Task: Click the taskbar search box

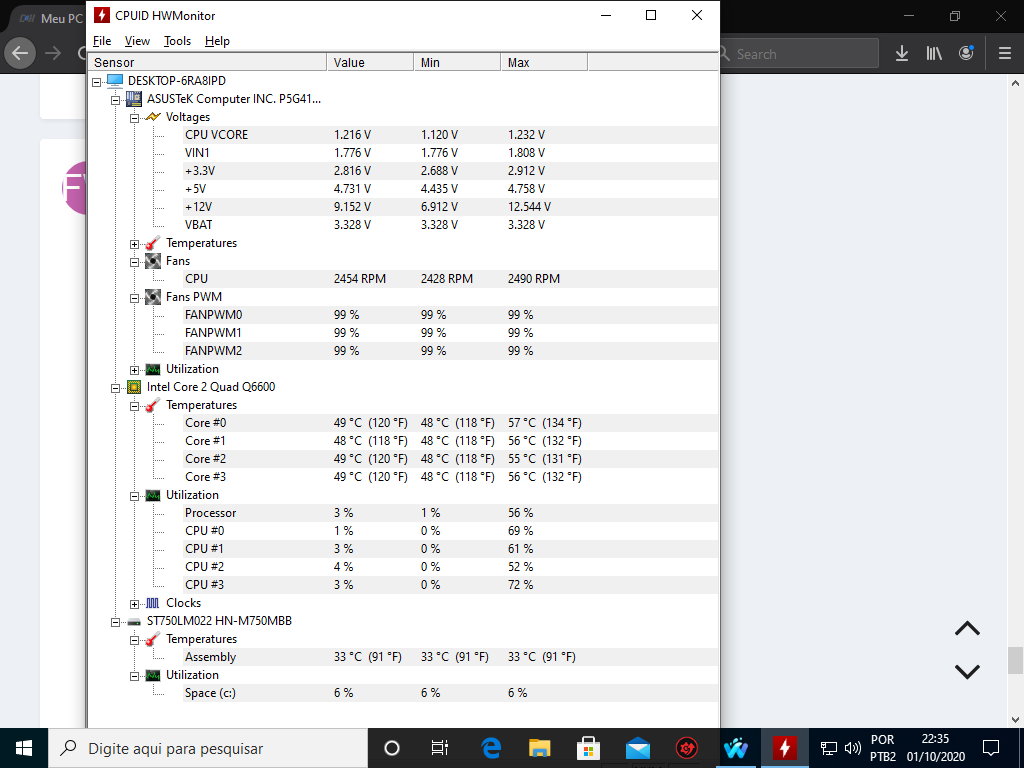Action: (208, 748)
